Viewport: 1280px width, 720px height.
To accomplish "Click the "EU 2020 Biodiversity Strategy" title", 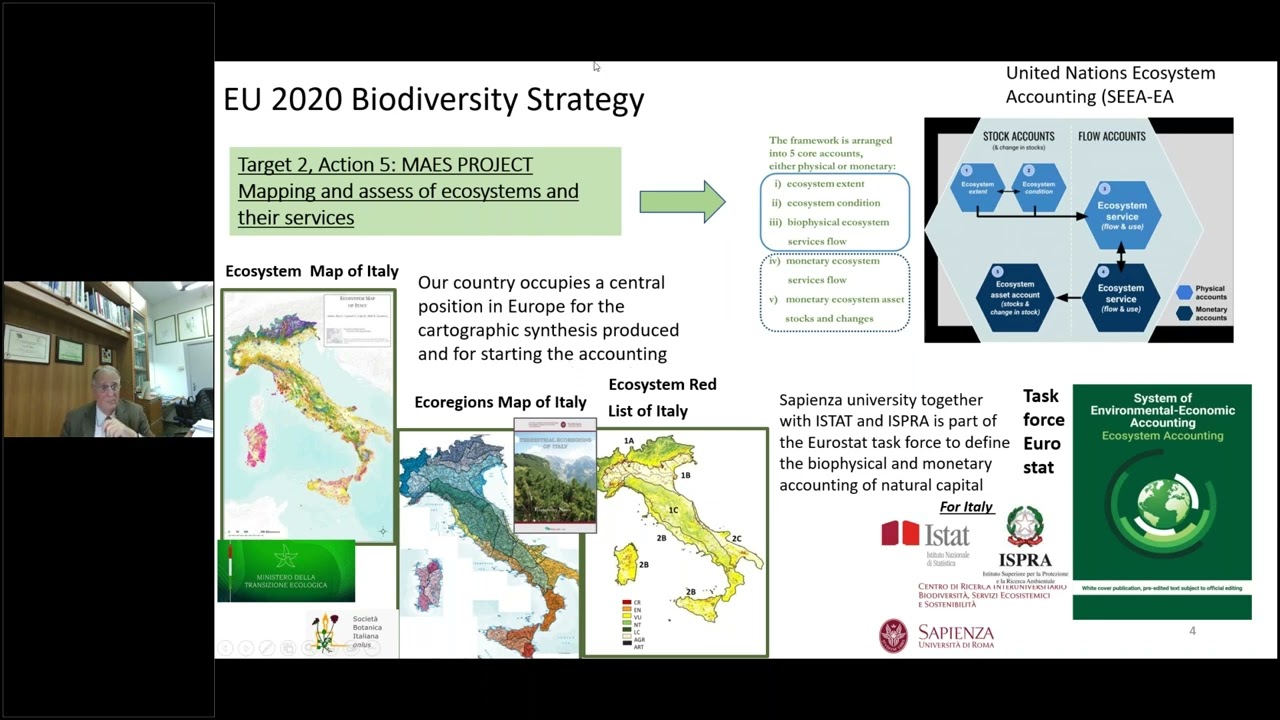I will [434, 99].
